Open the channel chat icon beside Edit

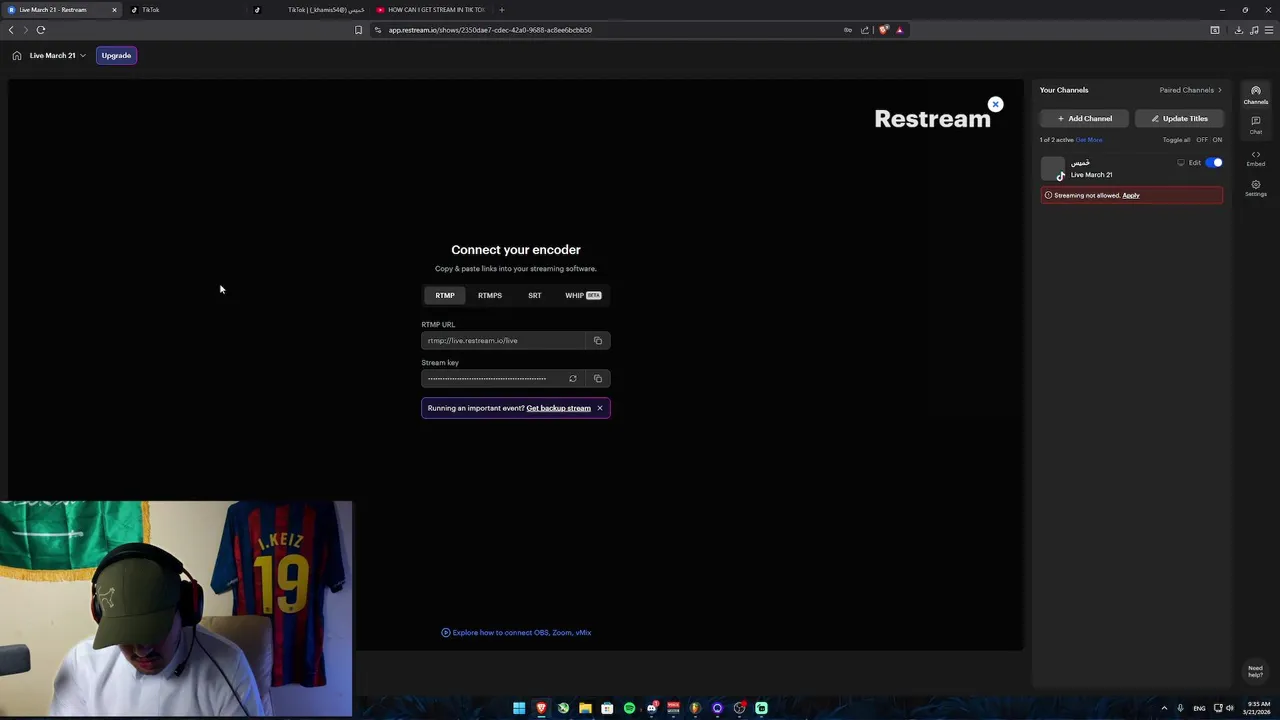coord(1180,163)
